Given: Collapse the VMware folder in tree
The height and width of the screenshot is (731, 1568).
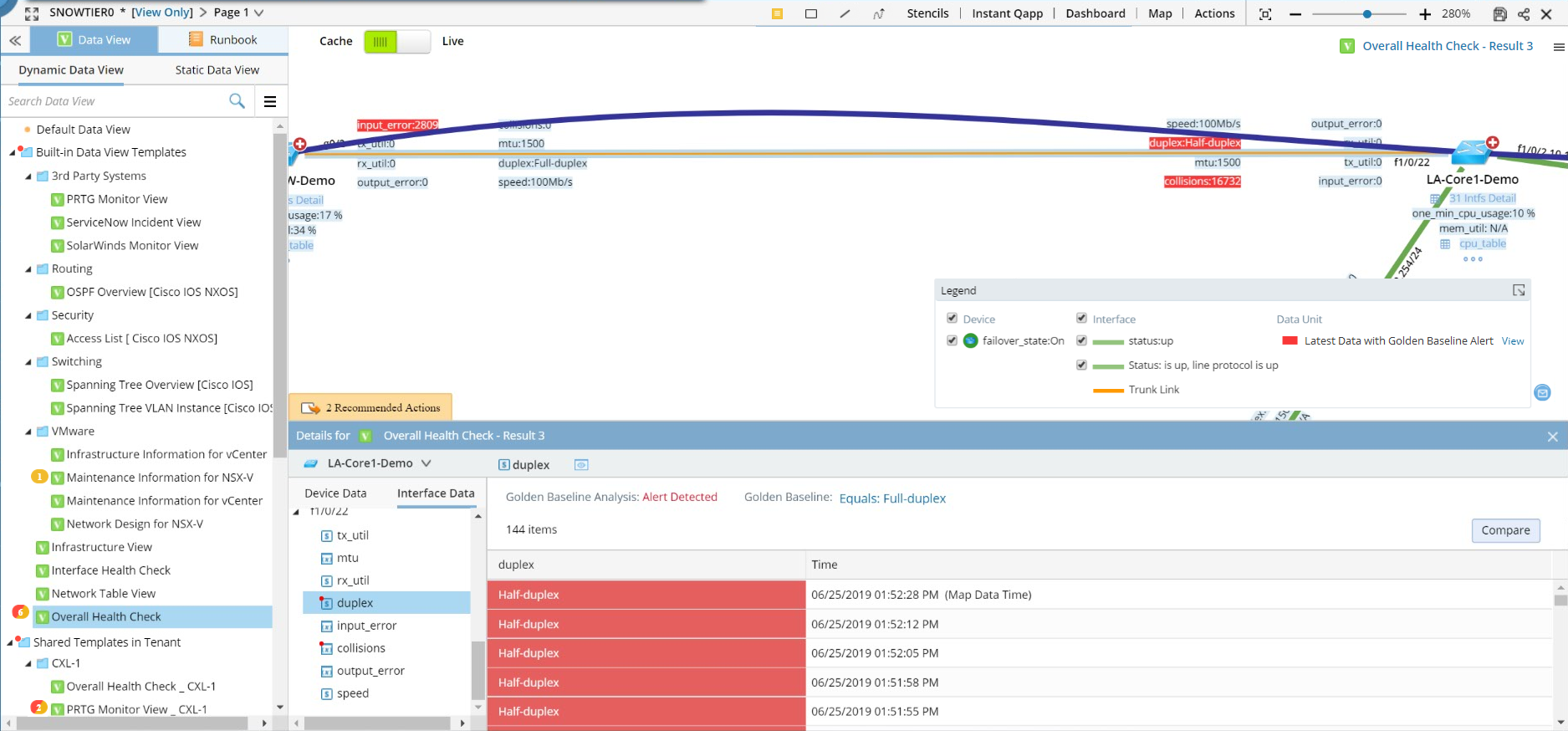Looking at the screenshot, I should point(28,432).
